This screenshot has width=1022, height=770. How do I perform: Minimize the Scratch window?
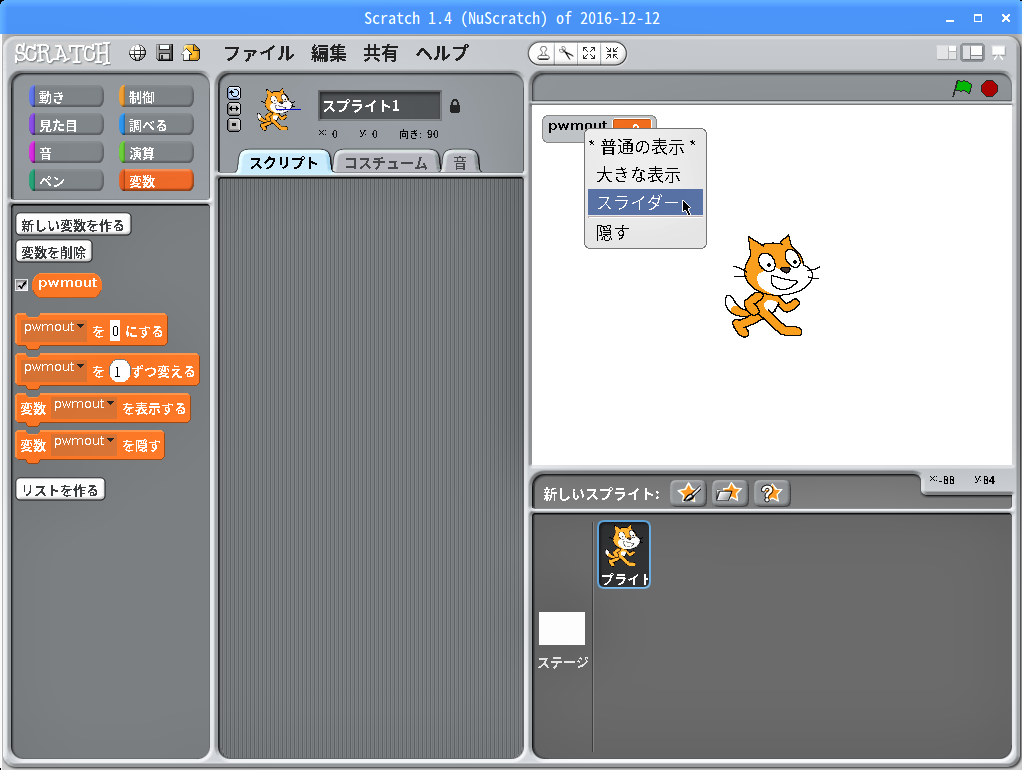[x=950, y=19]
